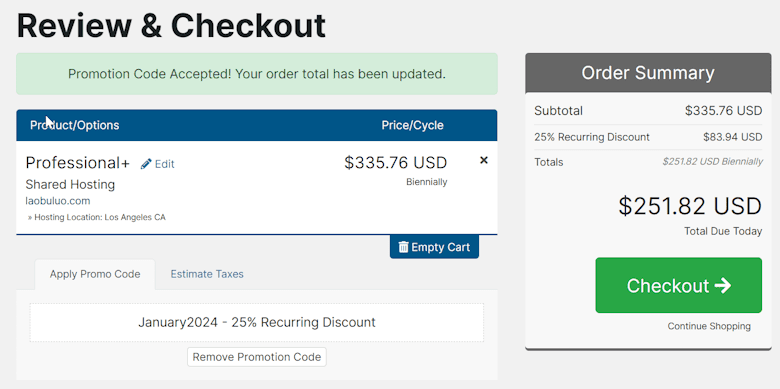This screenshot has width=780, height=389.
Task: Click the Professional+ product name
Action: pyautogui.click(x=78, y=163)
